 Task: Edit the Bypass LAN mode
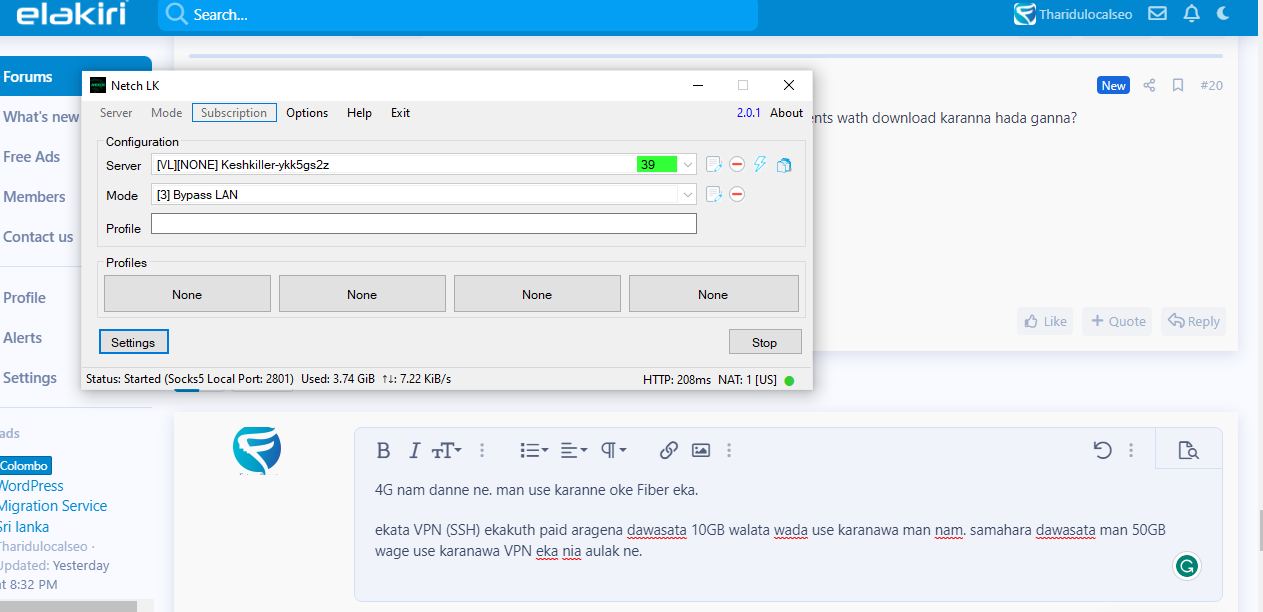[x=713, y=194]
